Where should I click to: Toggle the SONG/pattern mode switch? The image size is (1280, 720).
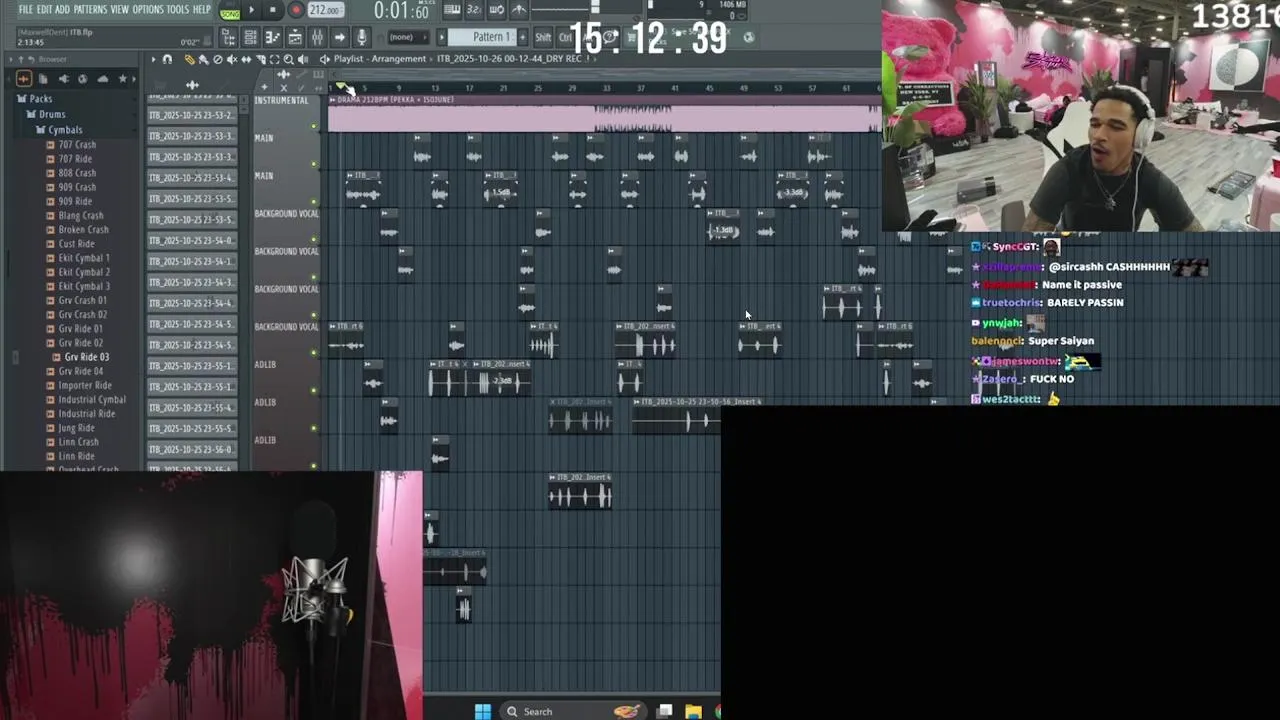[x=230, y=11]
